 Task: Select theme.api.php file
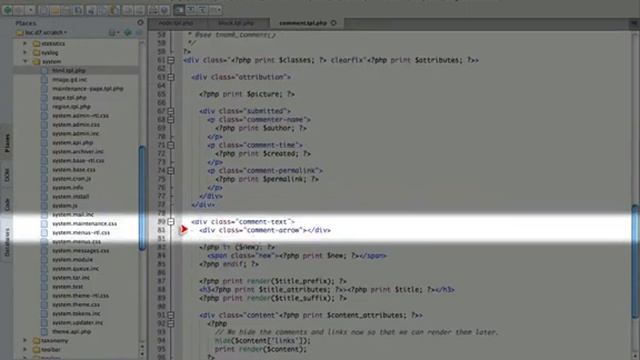pos(71,331)
